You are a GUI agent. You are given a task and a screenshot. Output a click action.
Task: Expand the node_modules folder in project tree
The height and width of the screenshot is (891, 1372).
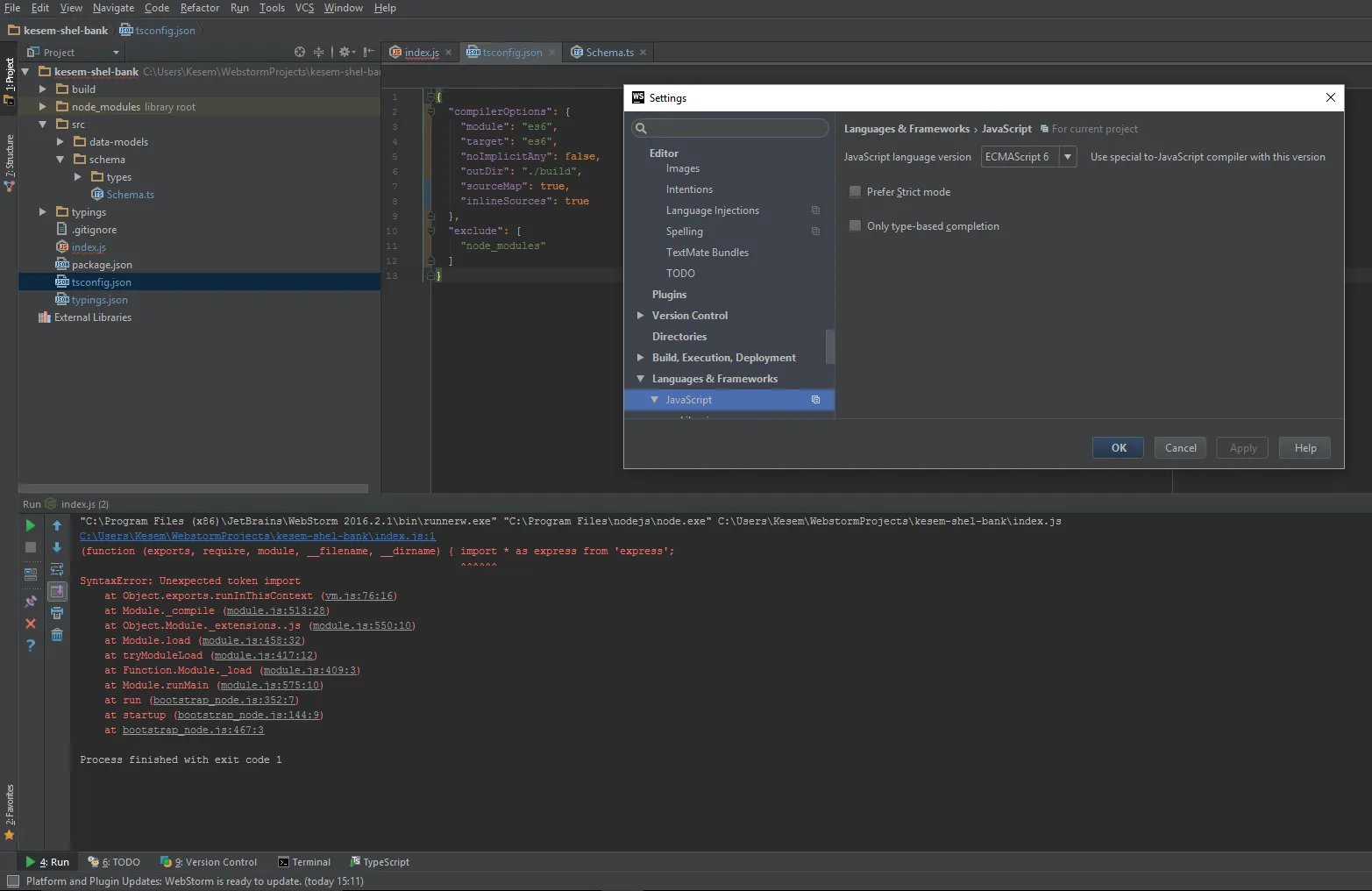click(x=43, y=107)
